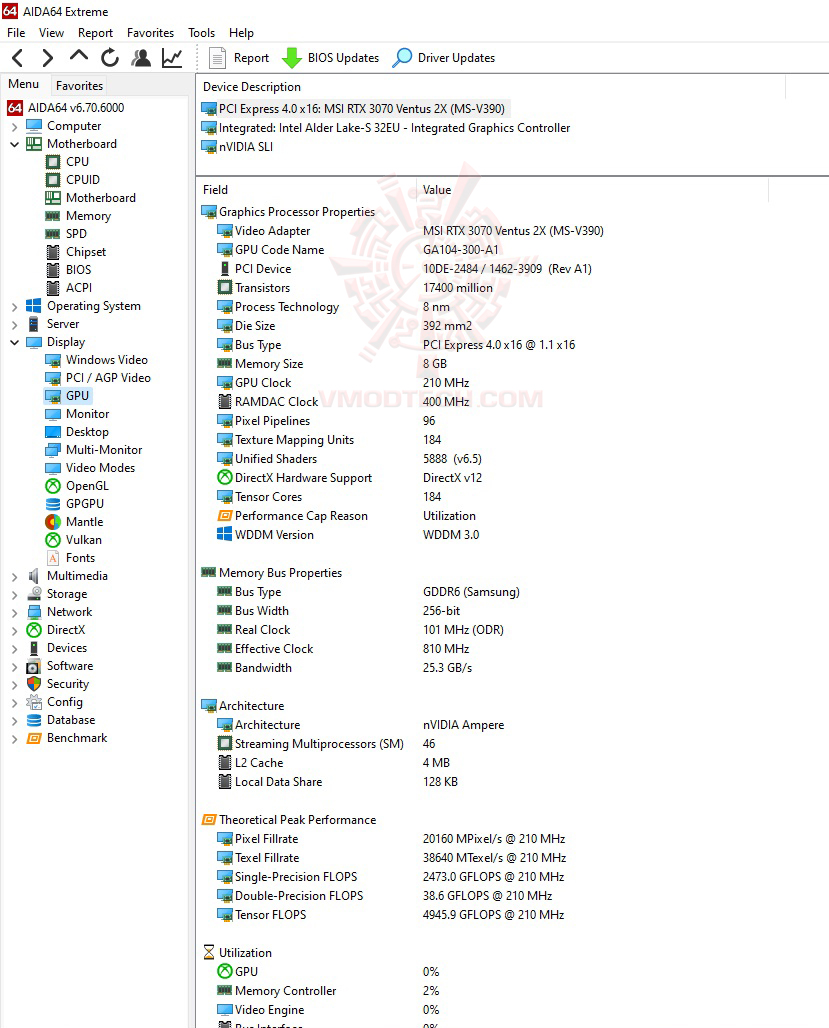This screenshot has width=829, height=1028.
Task: Refresh the page with the circular arrow
Action: click(110, 58)
